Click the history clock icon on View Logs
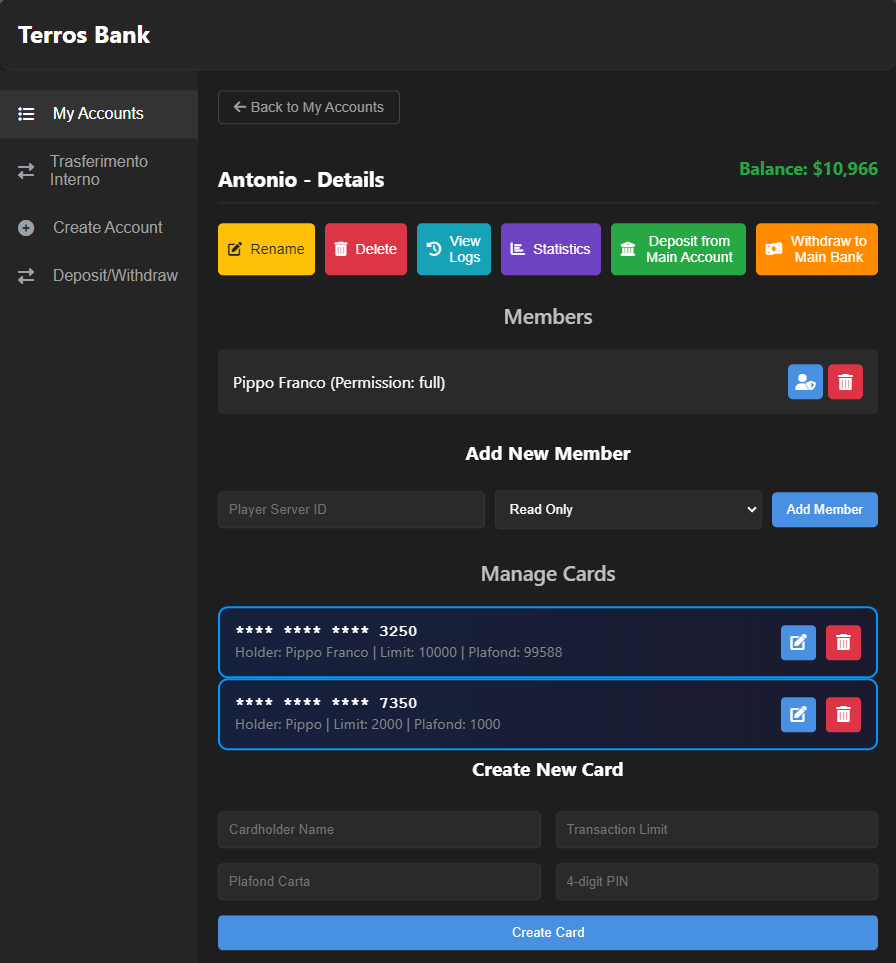 (x=434, y=249)
